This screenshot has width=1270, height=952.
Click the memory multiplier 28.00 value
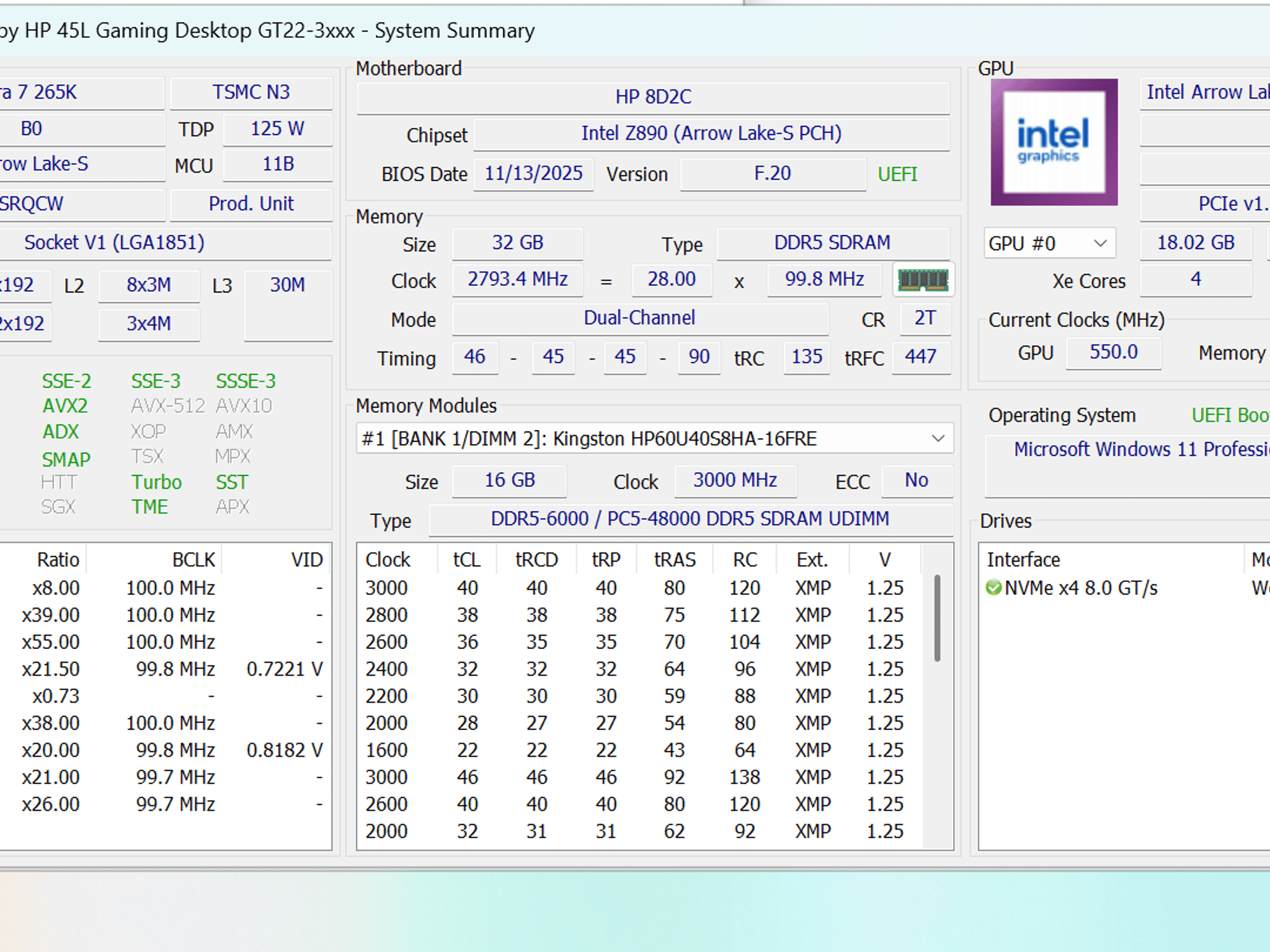point(672,280)
